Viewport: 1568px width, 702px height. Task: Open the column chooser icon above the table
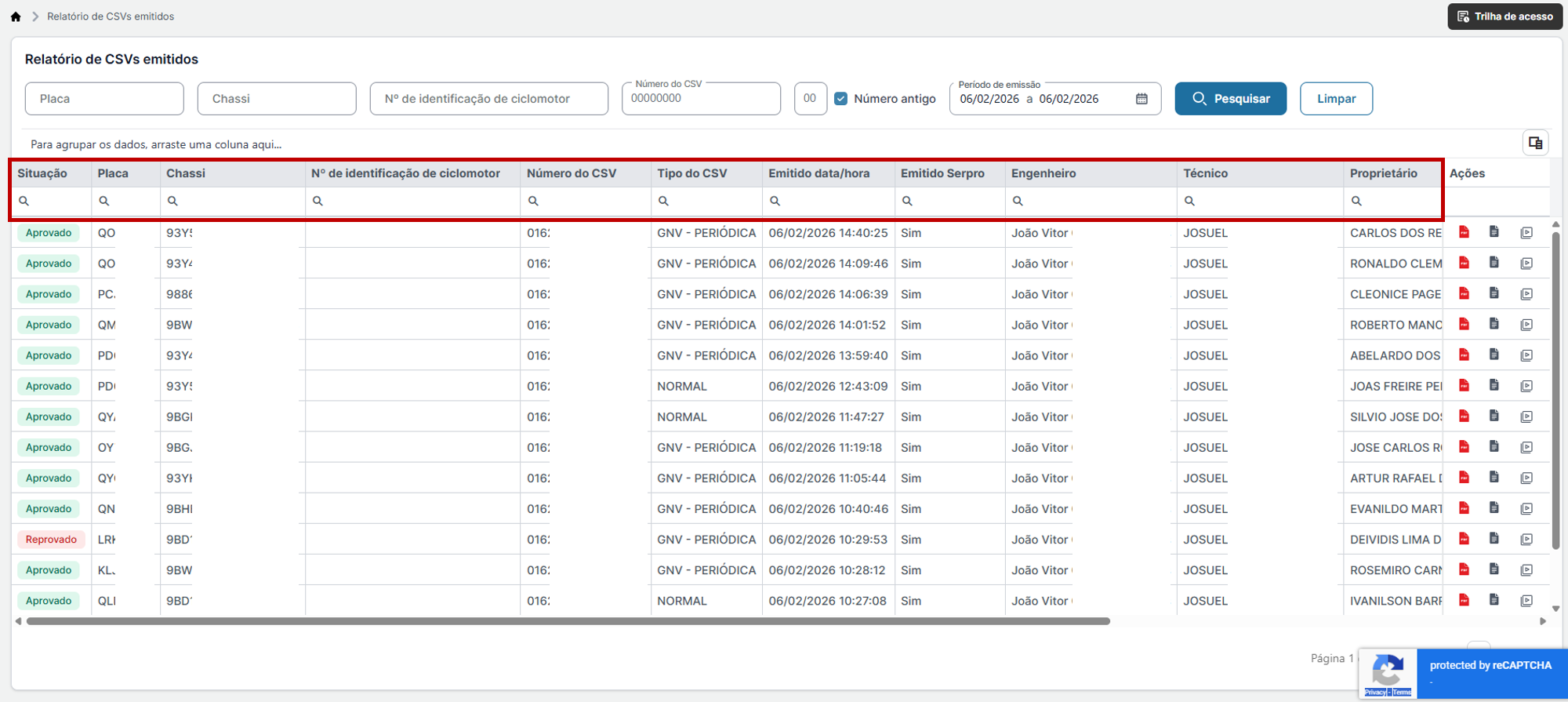tap(1535, 143)
